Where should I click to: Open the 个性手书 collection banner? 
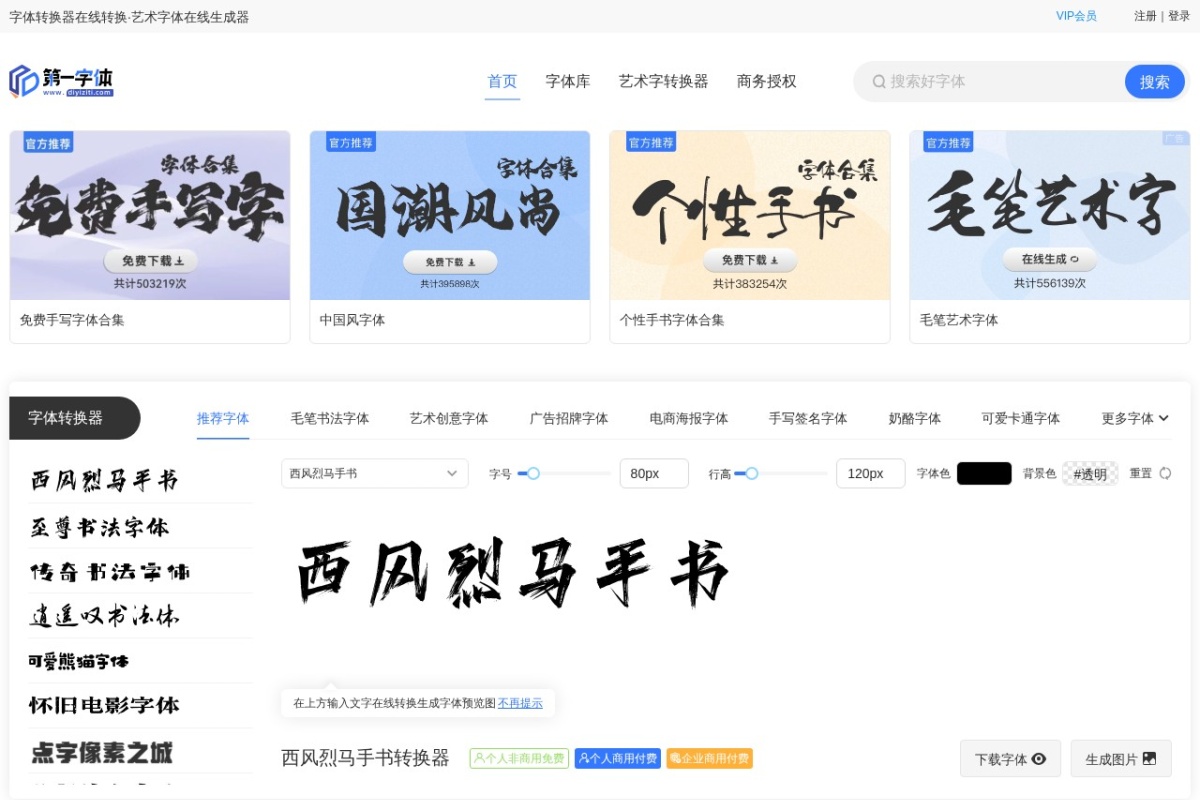tap(750, 215)
